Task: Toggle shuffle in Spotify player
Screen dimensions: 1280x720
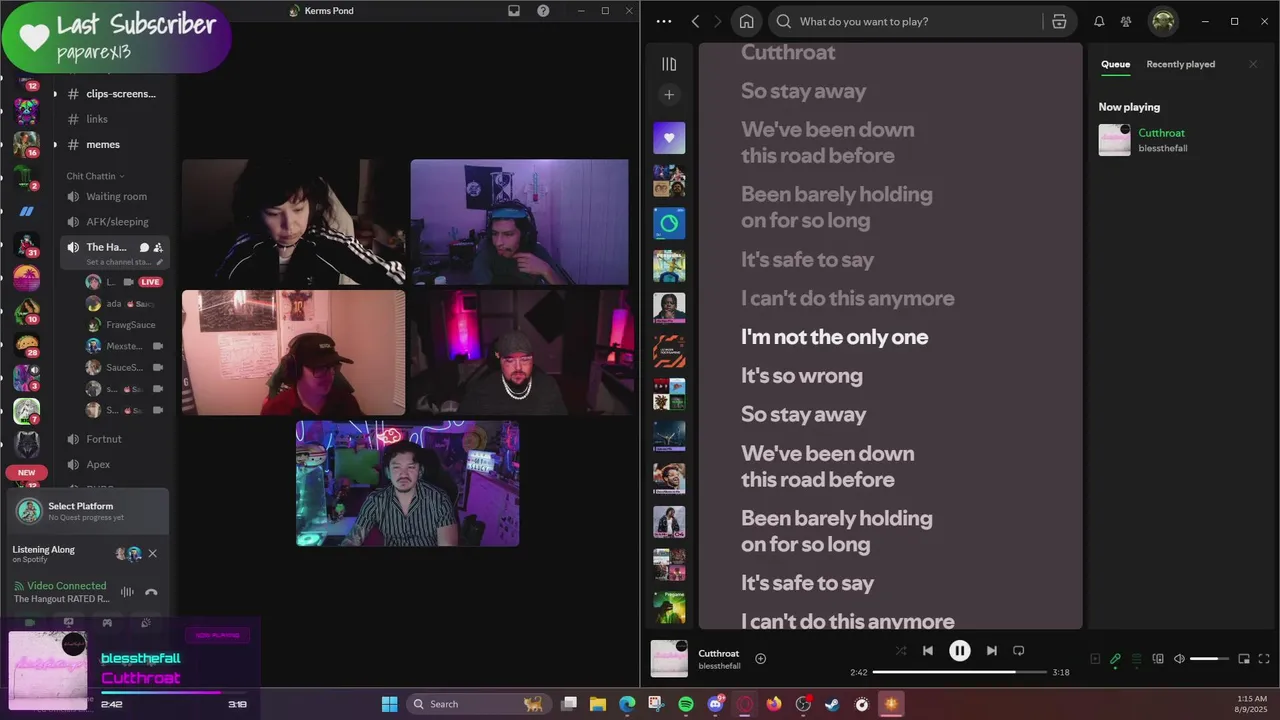Action: click(x=901, y=650)
